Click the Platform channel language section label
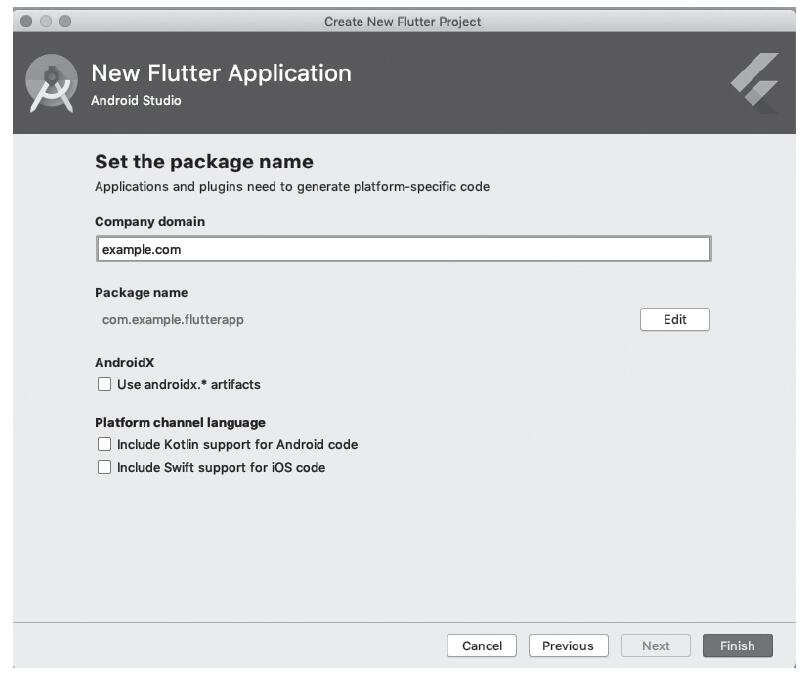811x673 pixels. click(180, 423)
